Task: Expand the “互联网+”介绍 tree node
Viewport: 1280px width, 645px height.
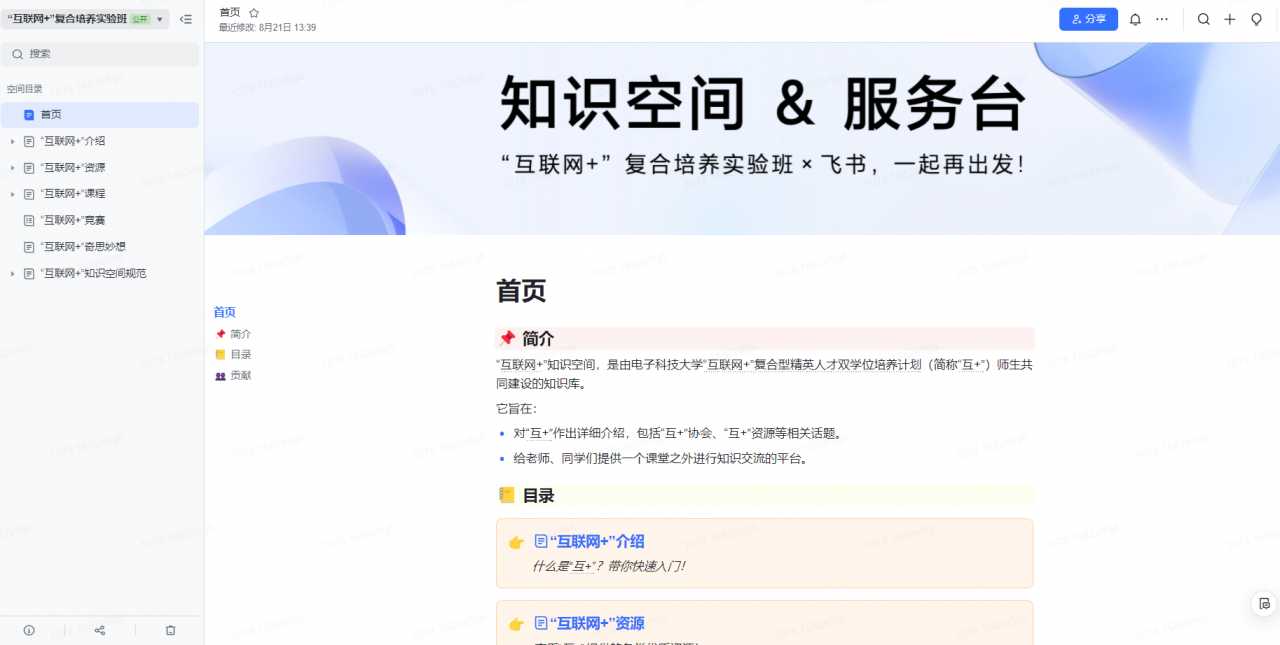Action: point(13,141)
